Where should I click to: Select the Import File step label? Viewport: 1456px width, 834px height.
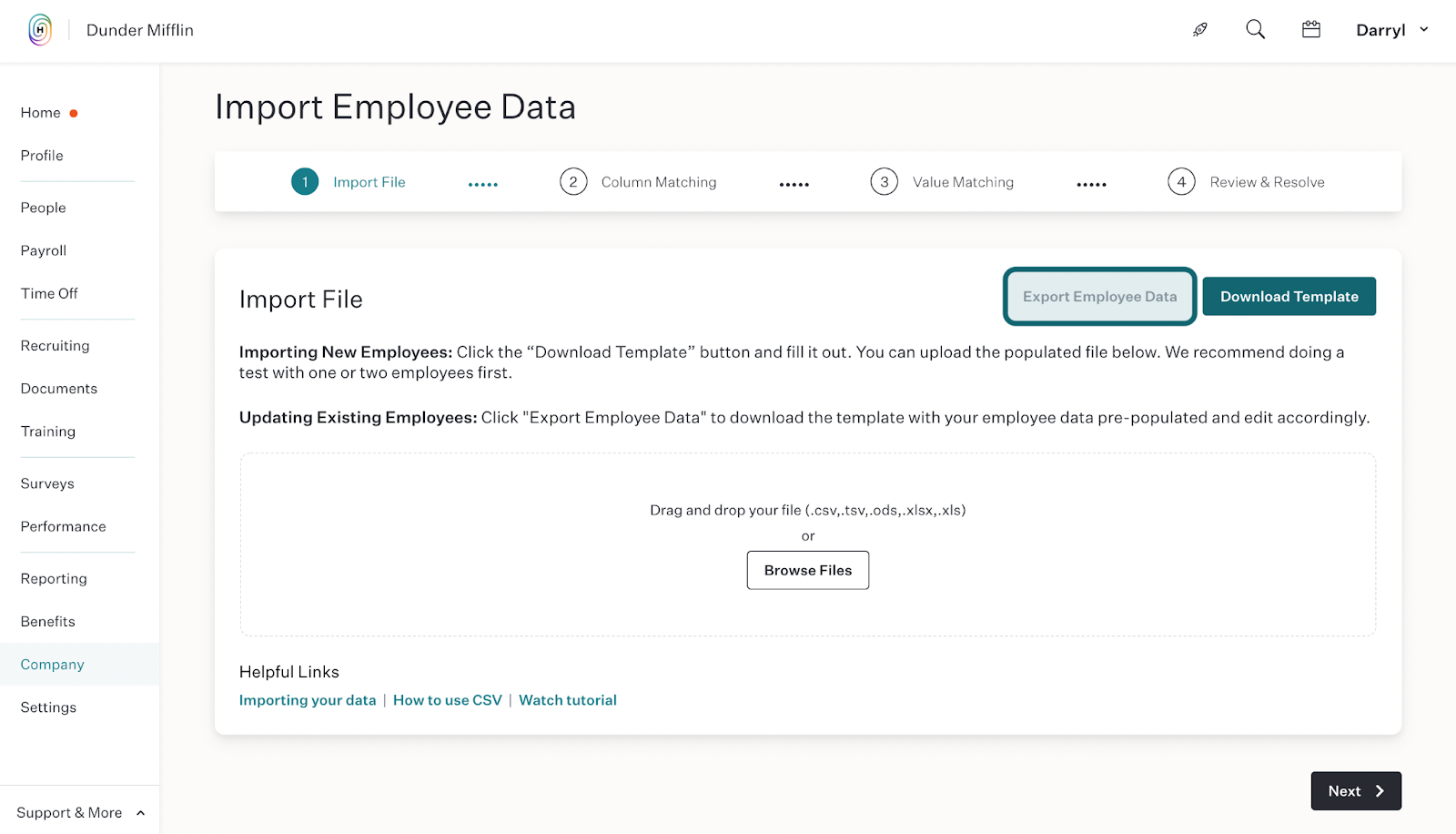[x=369, y=182]
